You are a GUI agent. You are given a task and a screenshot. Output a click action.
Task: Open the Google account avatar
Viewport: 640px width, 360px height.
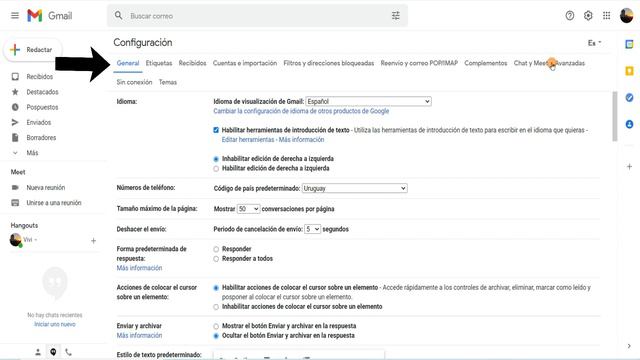coord(626,16)
